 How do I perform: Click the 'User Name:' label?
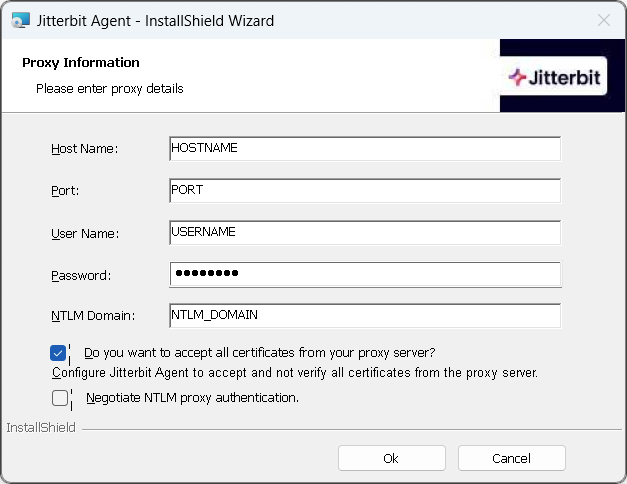[85, 234]
